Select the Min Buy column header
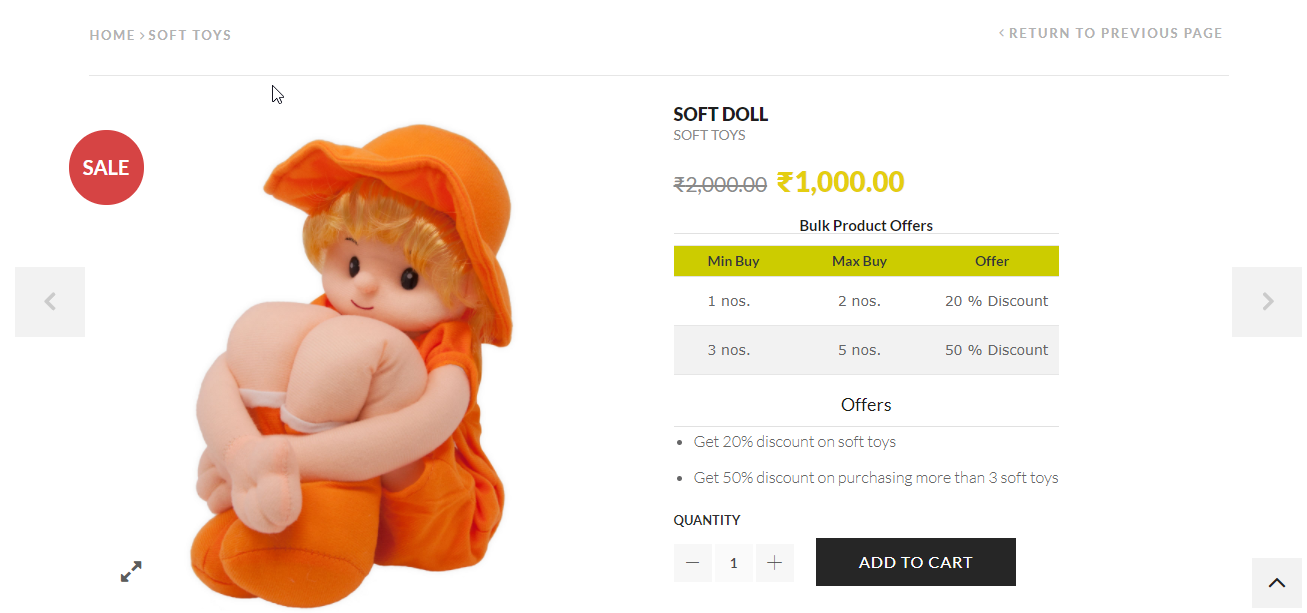 point(733,261)
